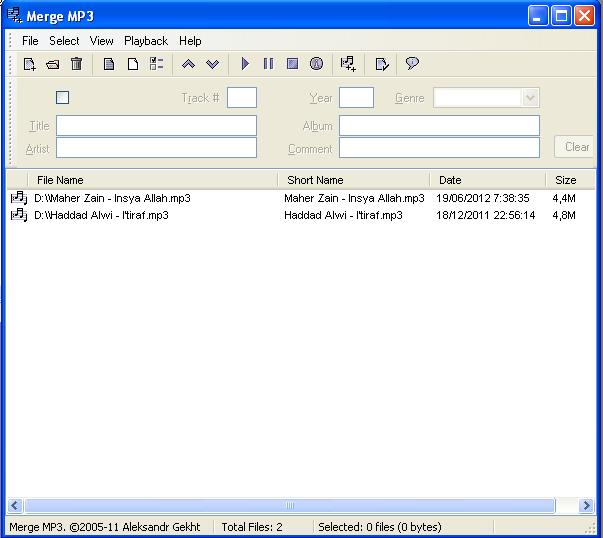603x538 pixels.
Task: Click the edit tags document icon
Action: coord(382,64)
